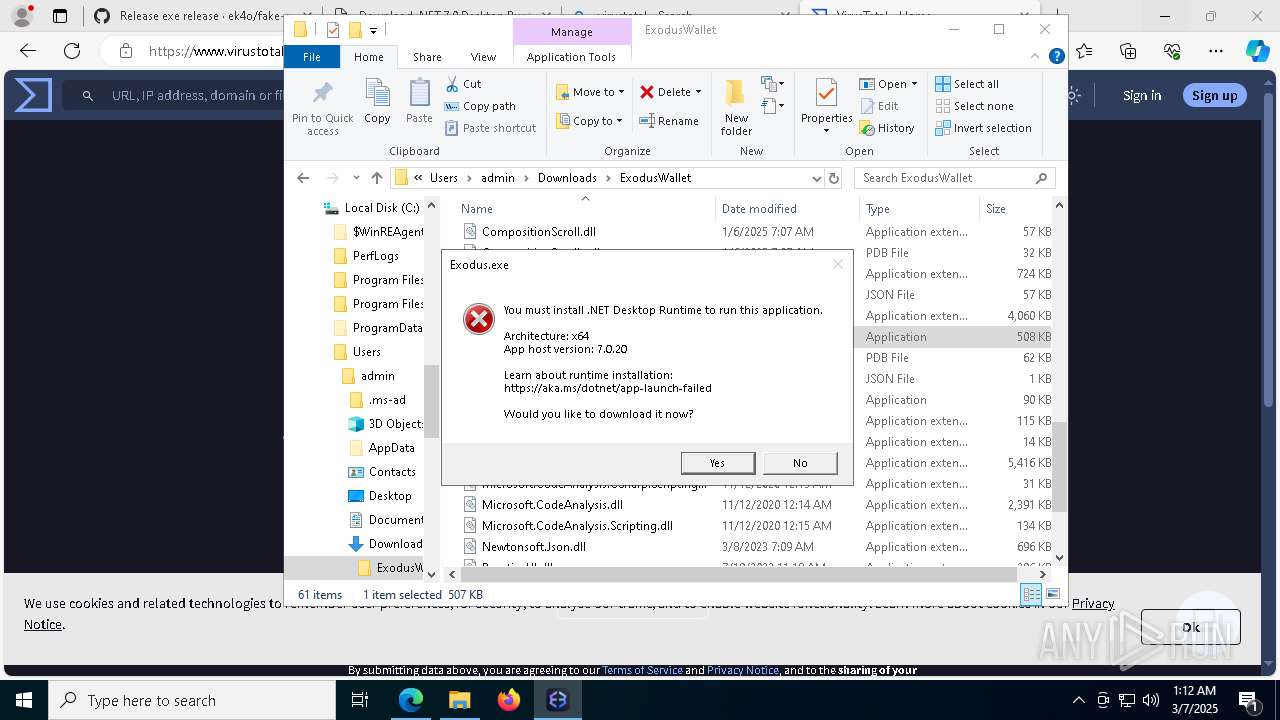
Task: Select the AppData folder in navigation tree
Action: (x=391, y=448)
